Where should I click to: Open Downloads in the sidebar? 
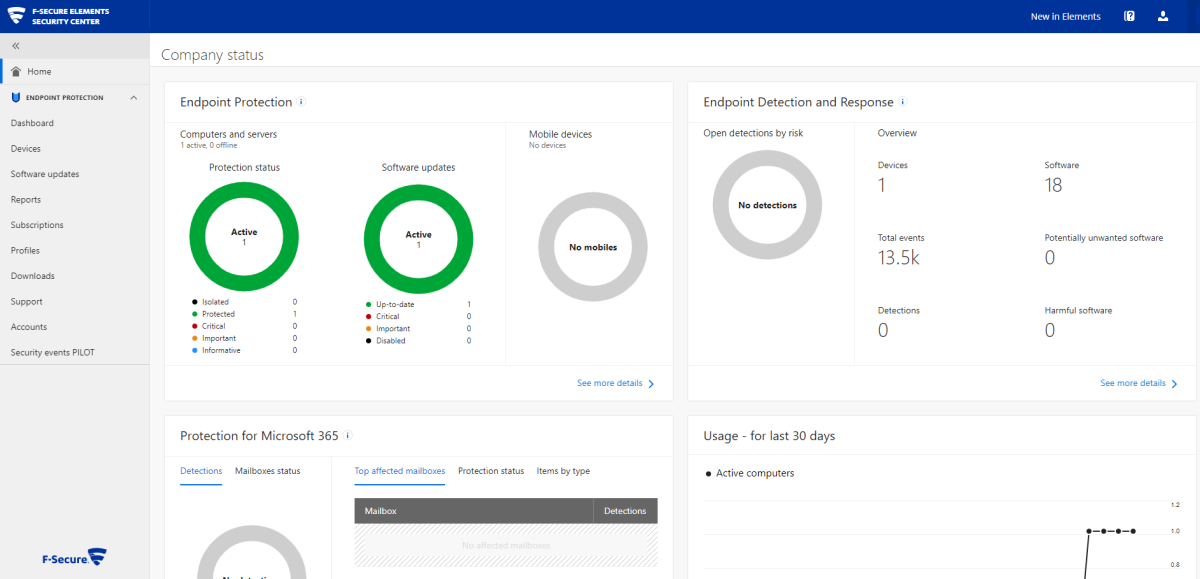tap(33, 276)
